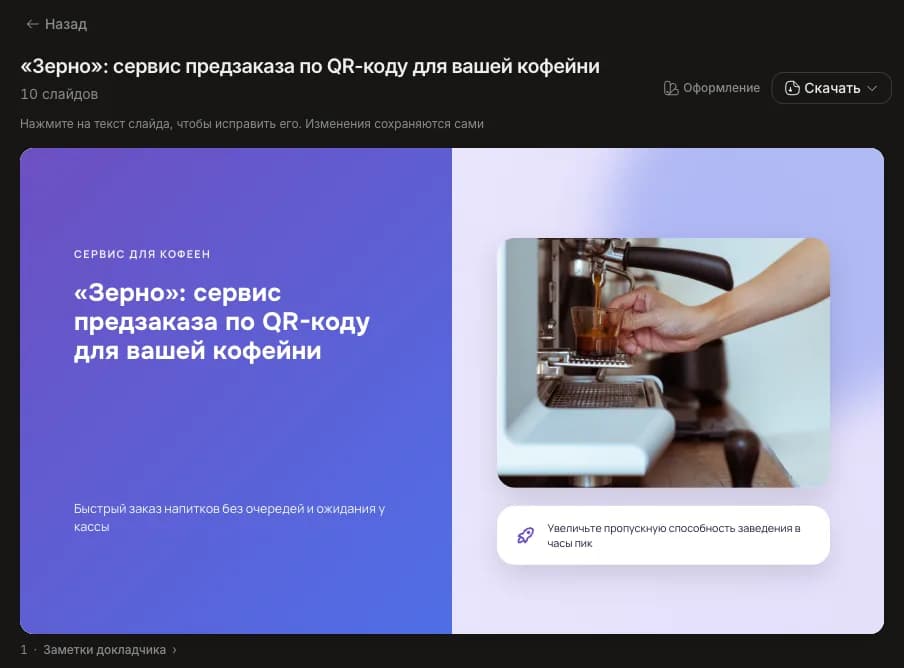Open the Оформление design settings
The width and height of the screenshot is (904, 668).
pos(711,88)
